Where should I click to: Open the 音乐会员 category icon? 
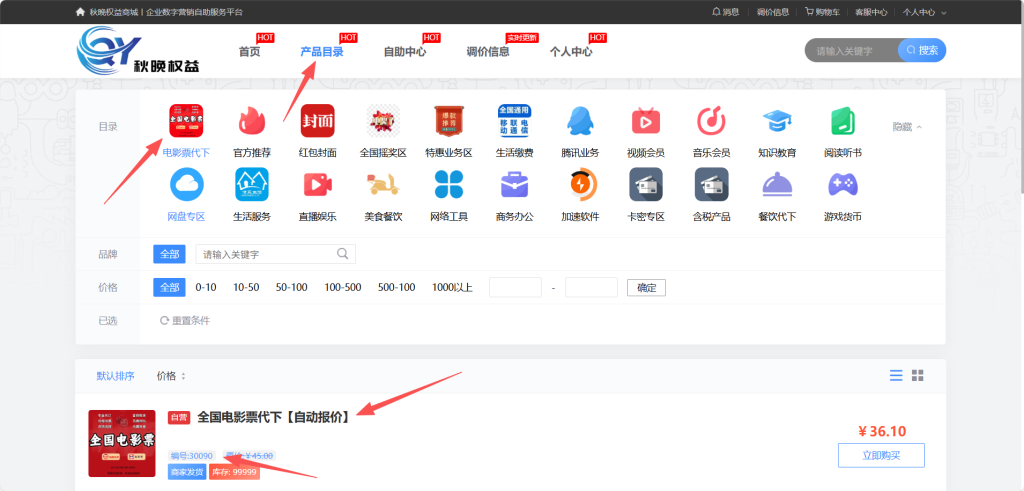point(711,121)
